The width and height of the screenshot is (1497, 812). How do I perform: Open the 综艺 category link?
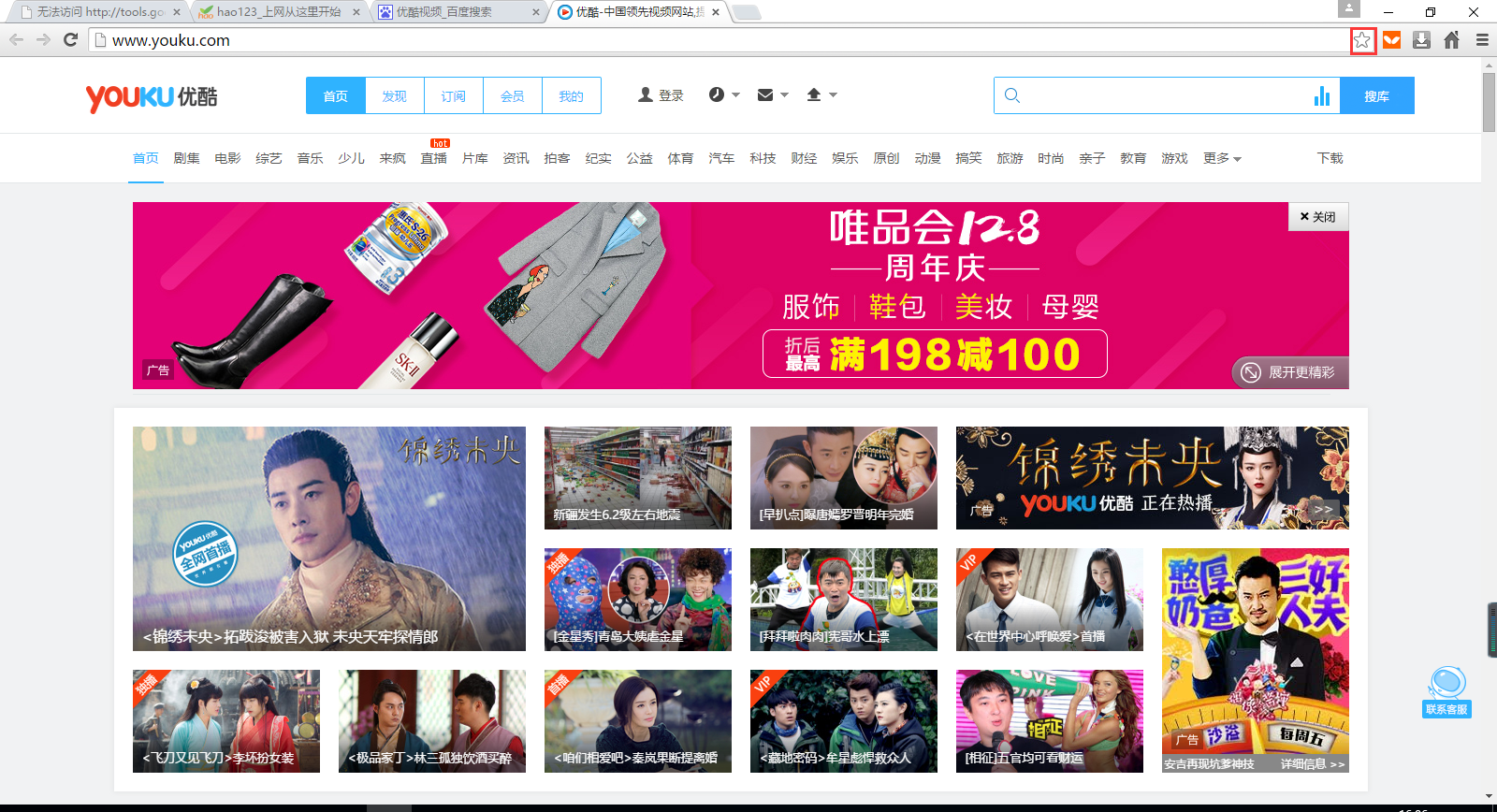pos(269,158)
